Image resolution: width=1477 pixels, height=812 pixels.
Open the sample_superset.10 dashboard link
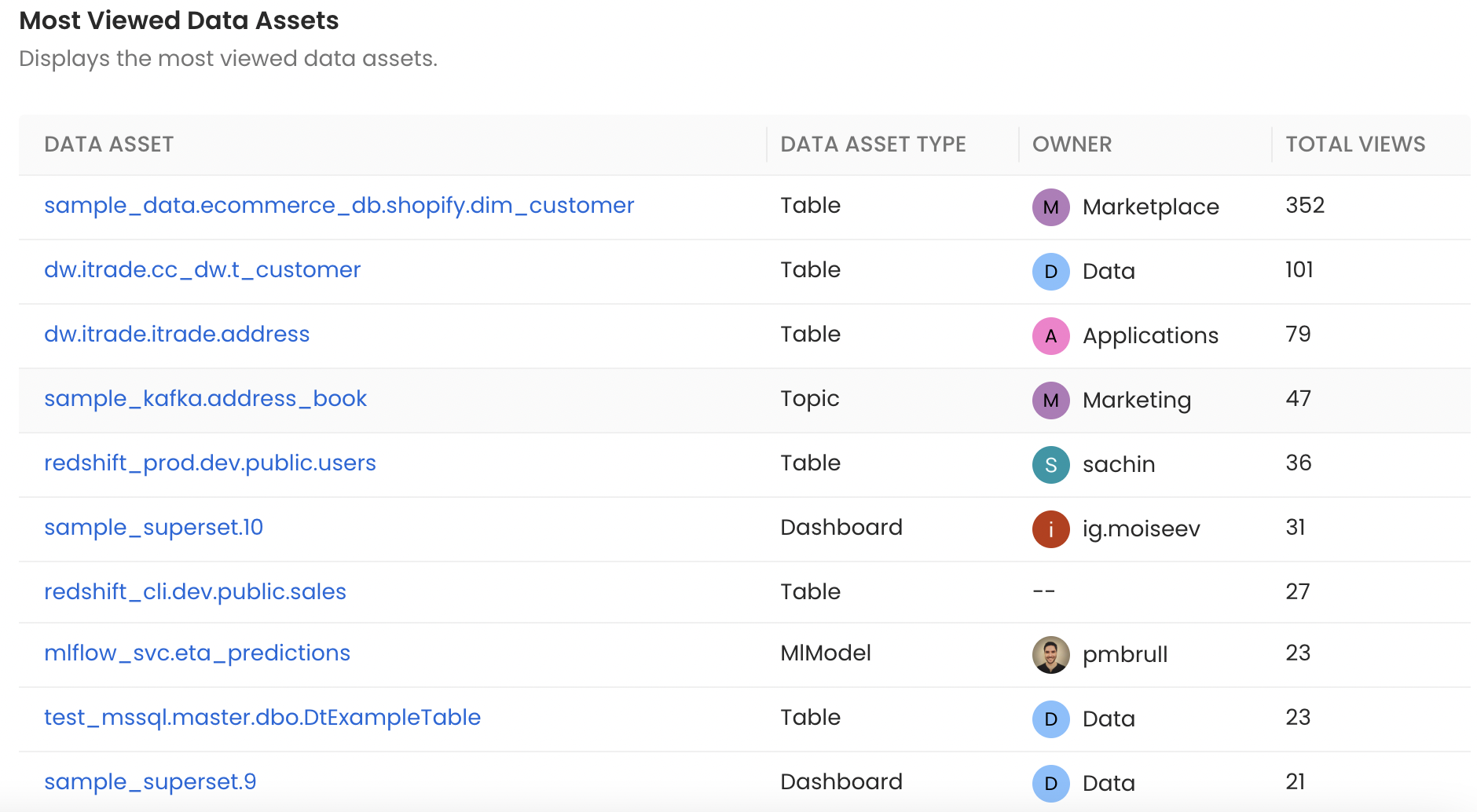point(154,528)
